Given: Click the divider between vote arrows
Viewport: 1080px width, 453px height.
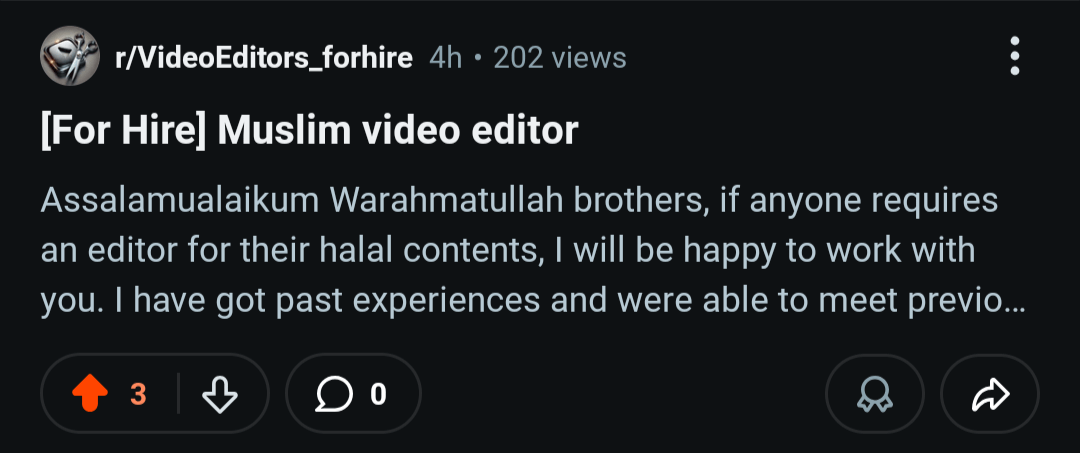Looking at the screenshot, I should (x=178, y=394).
